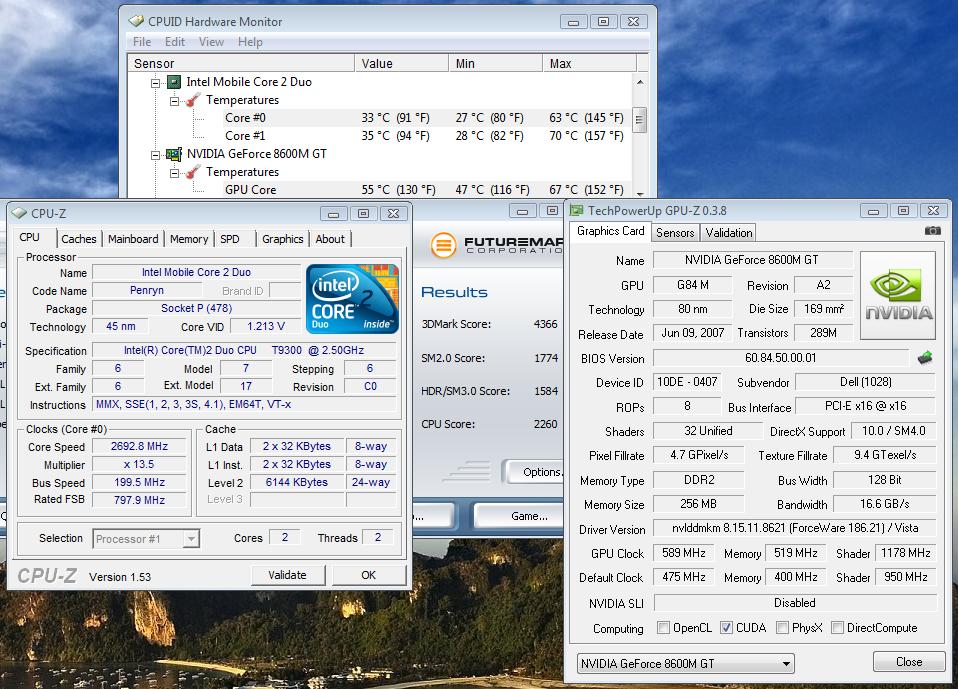958x689 pixels.
Task: Switch to the Graphics tab in CPU-Z
Action: pos(283,239)
